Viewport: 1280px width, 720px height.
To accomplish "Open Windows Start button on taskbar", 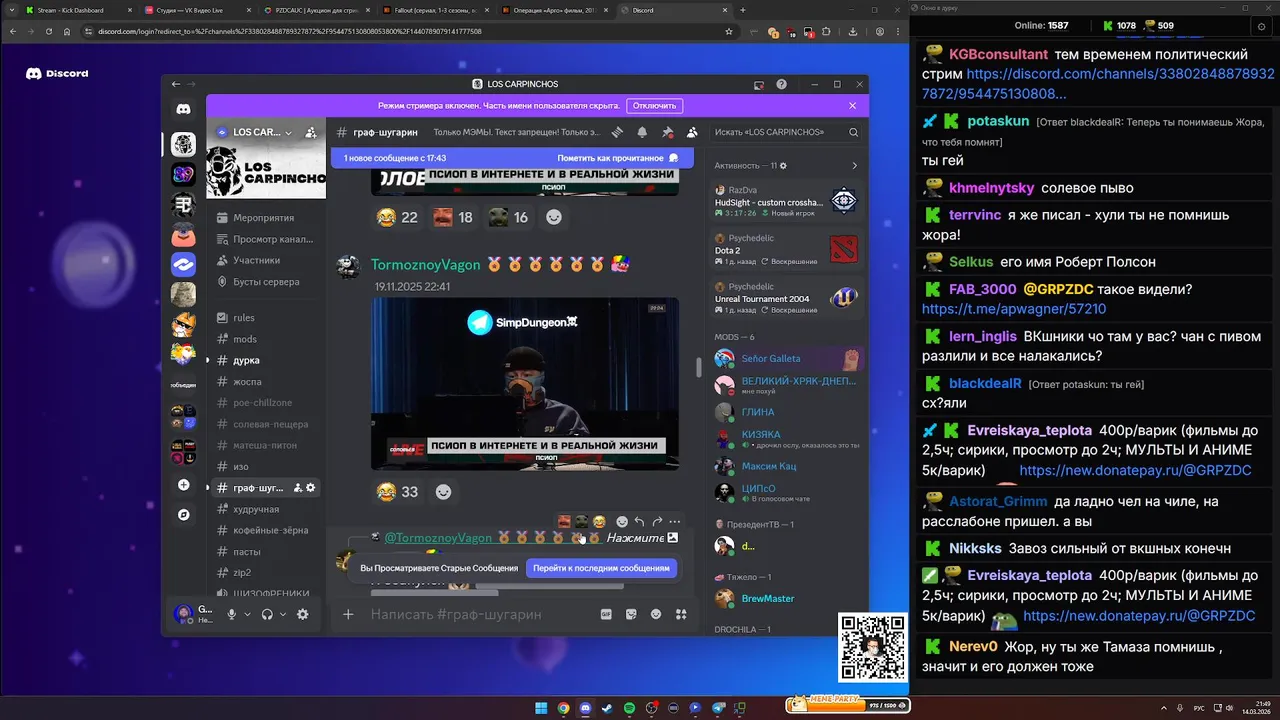I will coord(541,708).
